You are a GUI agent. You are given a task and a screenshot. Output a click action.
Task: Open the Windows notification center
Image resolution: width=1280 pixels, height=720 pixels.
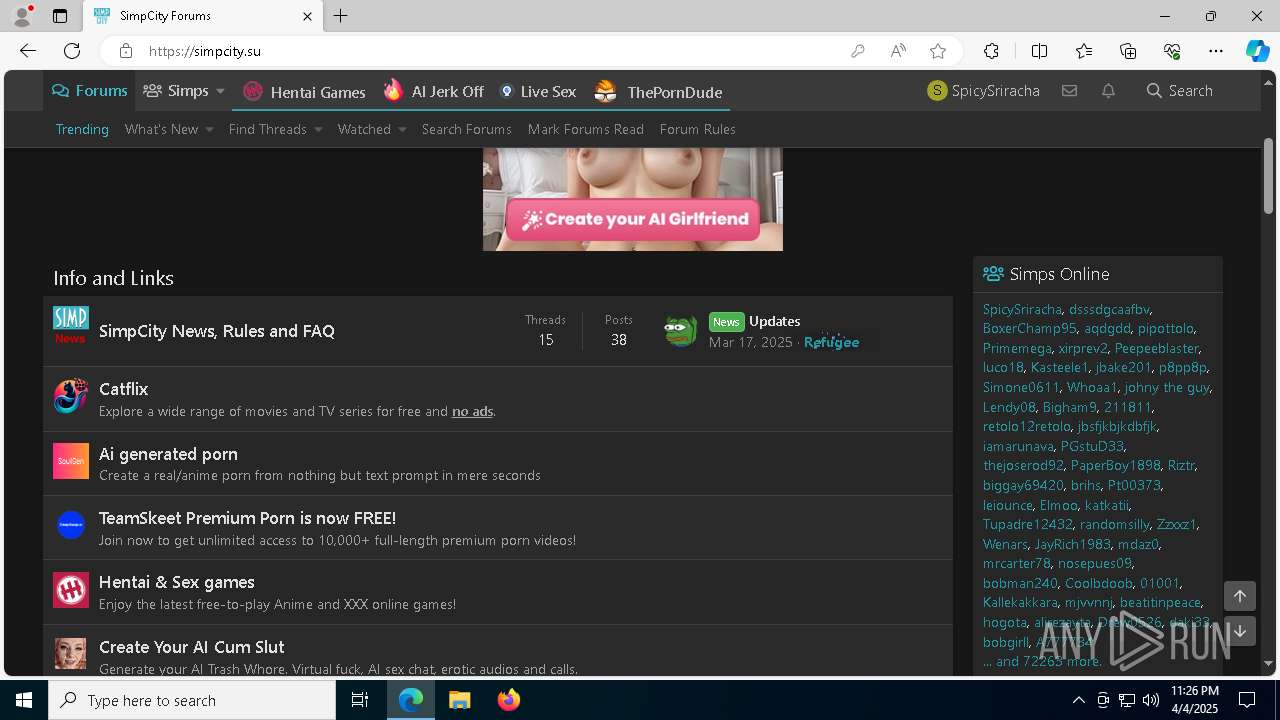point(1247,700)
